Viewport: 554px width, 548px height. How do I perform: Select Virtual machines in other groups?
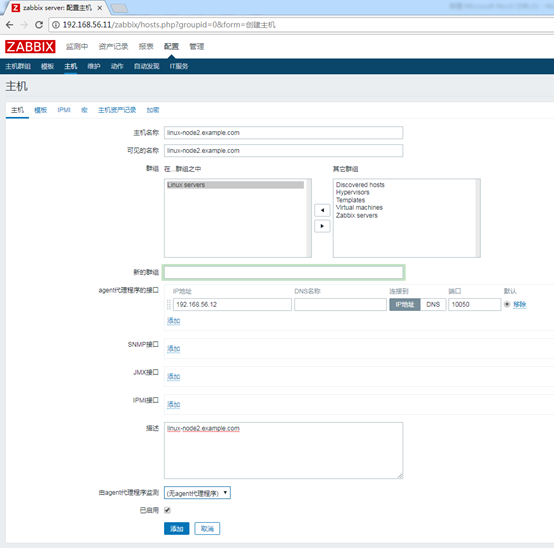[359, 208]
